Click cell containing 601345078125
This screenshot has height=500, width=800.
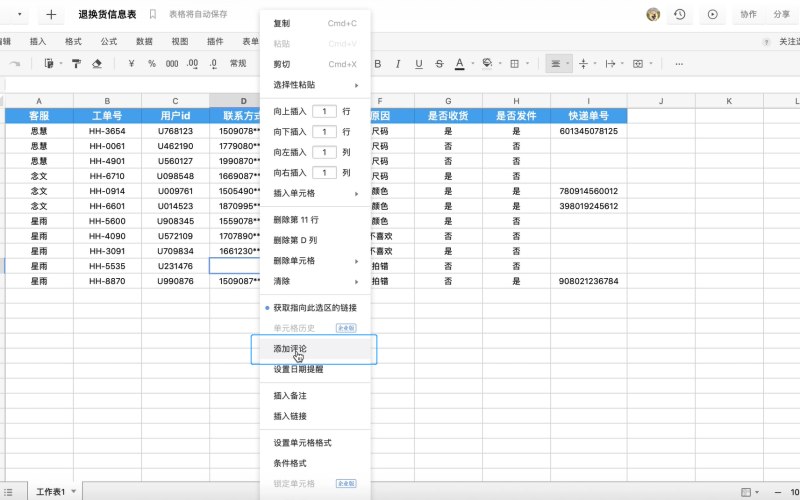pyautogui.click(x=588, y=131)
